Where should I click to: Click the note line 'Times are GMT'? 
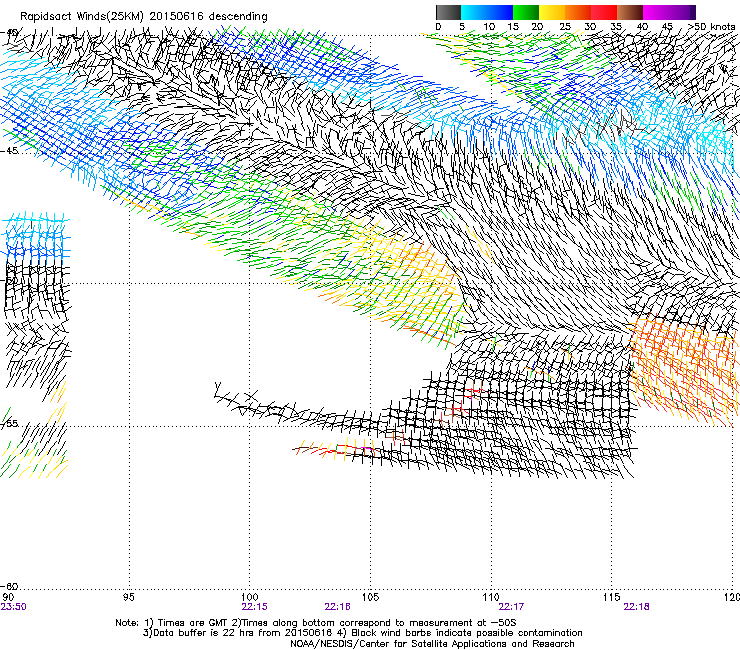coord(194,623)
